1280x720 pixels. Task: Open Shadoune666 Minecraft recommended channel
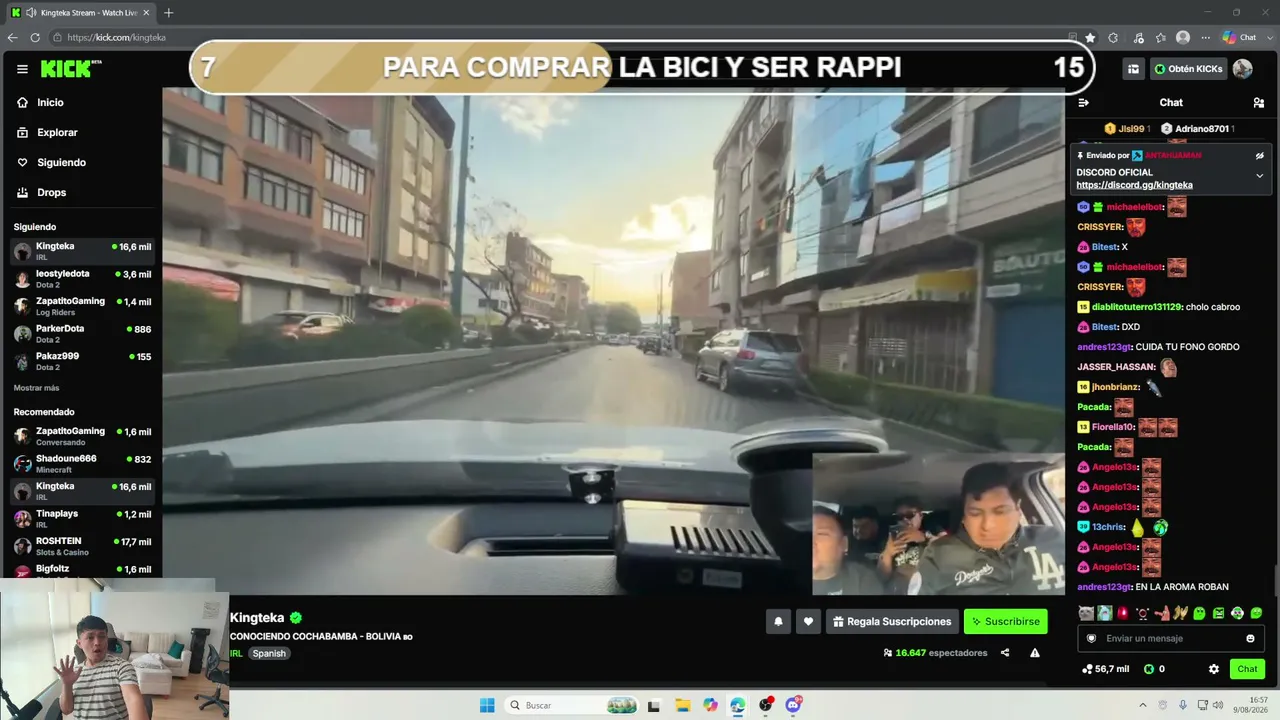click(81, 463)
